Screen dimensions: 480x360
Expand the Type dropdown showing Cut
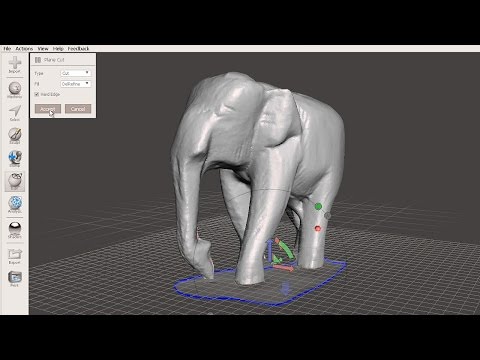point(76,73)
